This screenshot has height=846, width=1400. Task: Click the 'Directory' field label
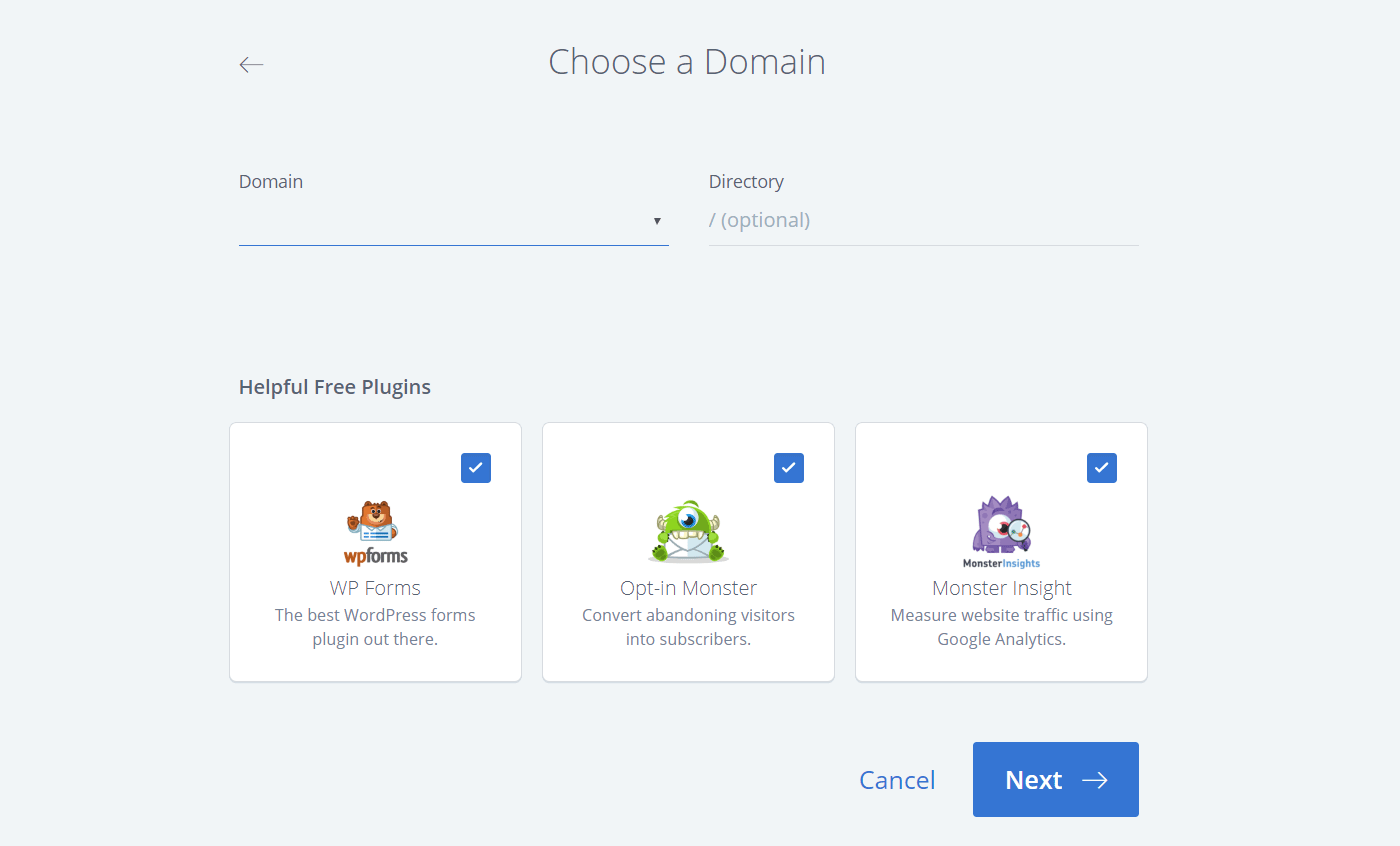746,182
